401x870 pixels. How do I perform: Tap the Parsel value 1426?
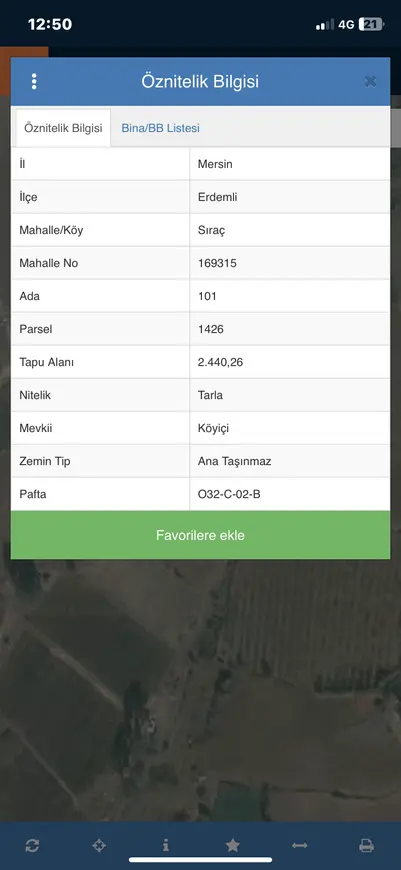tap(211, 329)
